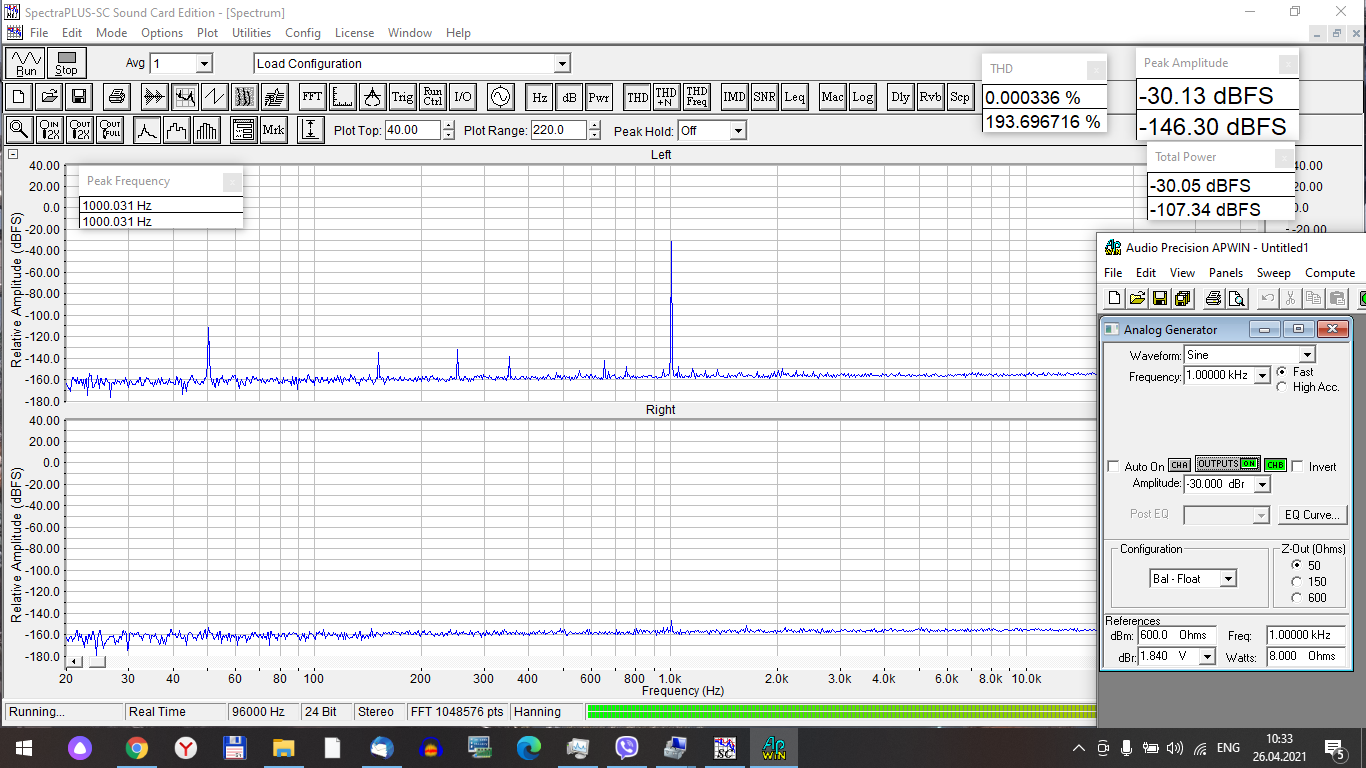Save using the SpectraPLUS floppy disk icon
Image resolution: width=1366 pixels, height=768 pixels.
point(78,97)
